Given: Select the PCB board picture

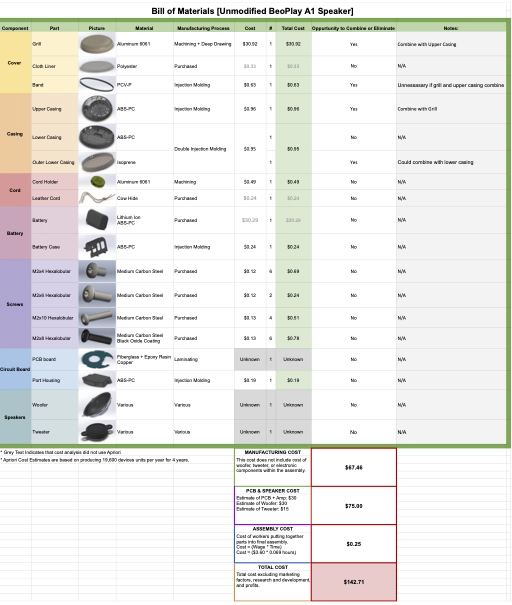Looking at the screenshot, I should pos(97,359).
